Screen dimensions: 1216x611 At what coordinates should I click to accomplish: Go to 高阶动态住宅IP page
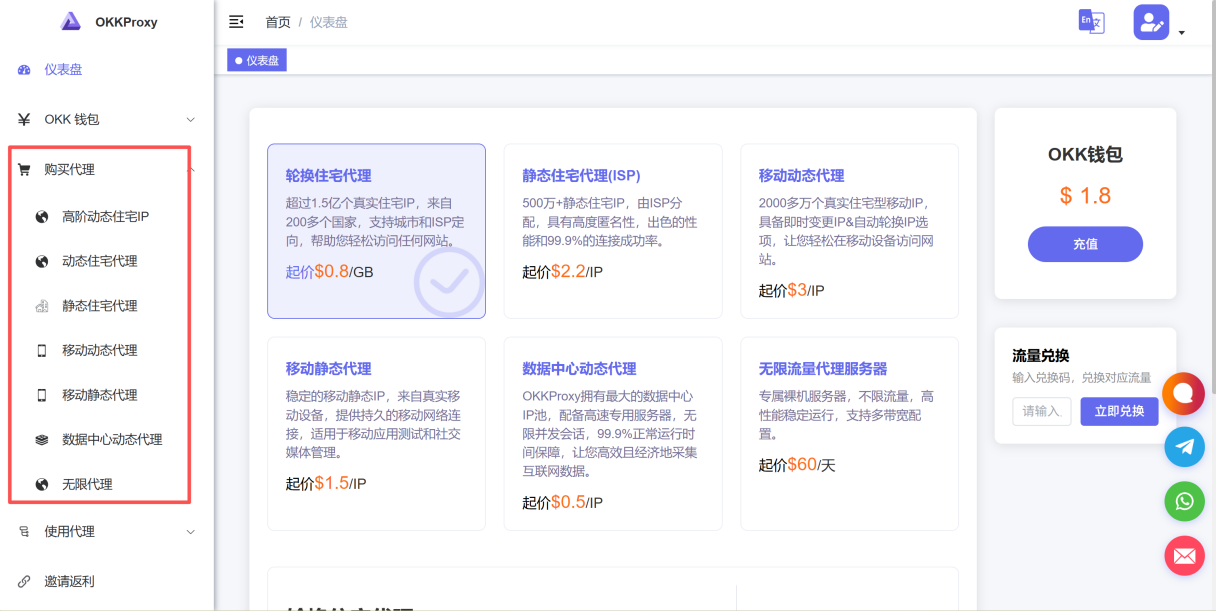(x=107, y=216)
